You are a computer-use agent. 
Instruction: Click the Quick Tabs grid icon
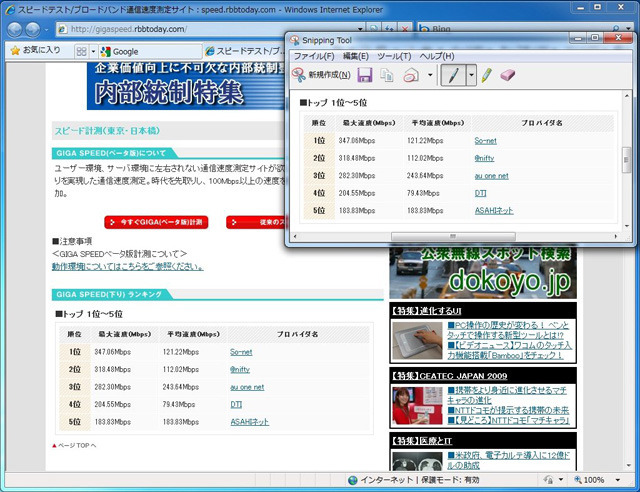click(x=81, y=51)
